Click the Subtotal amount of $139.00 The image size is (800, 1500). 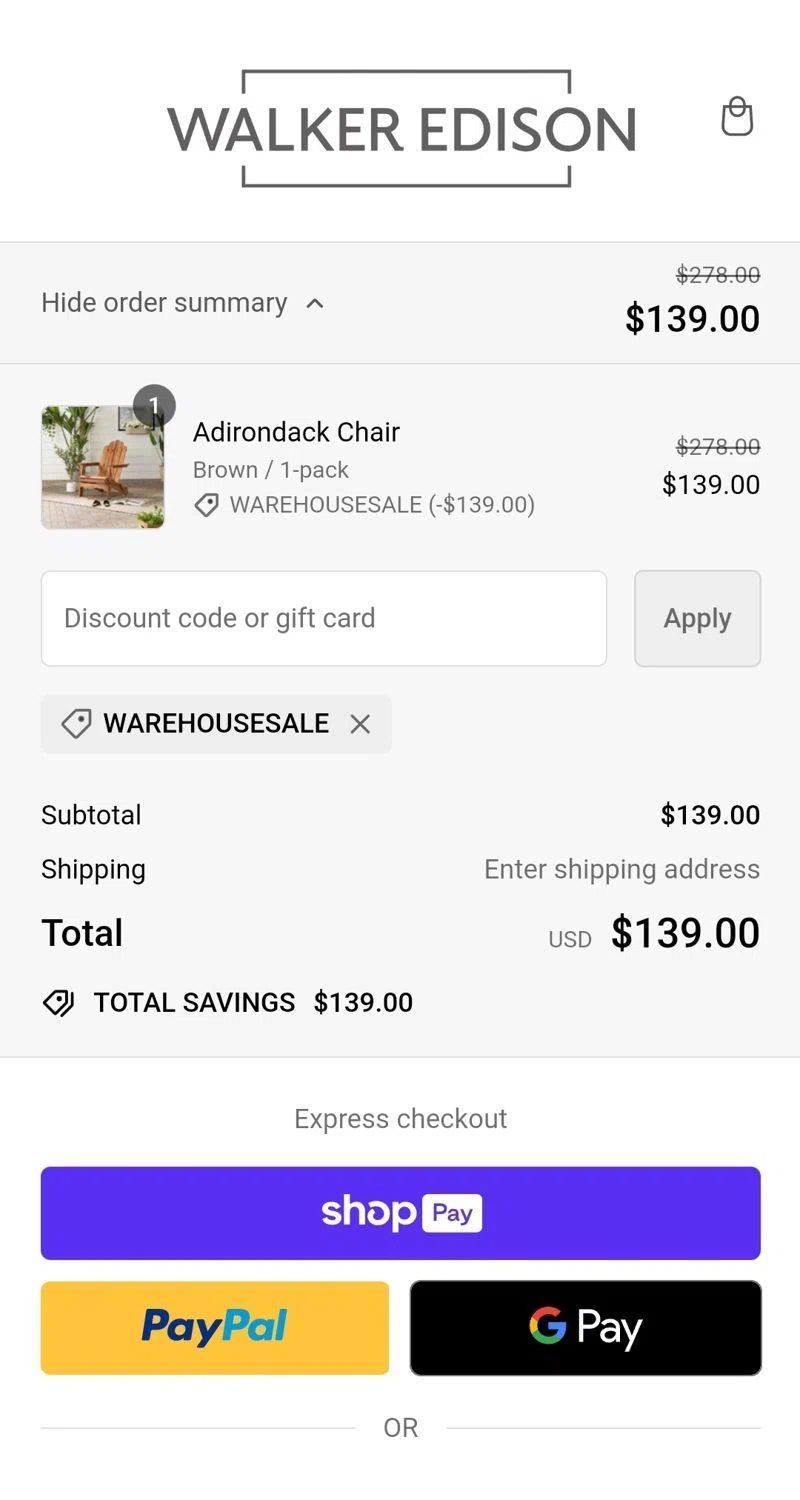710,815
